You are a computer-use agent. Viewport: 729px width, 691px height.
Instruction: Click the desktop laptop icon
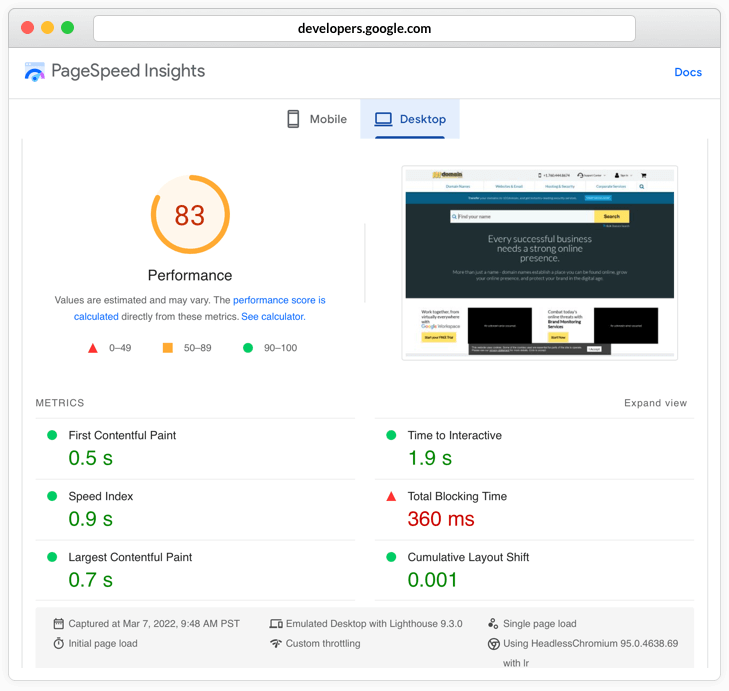point(384,119)
